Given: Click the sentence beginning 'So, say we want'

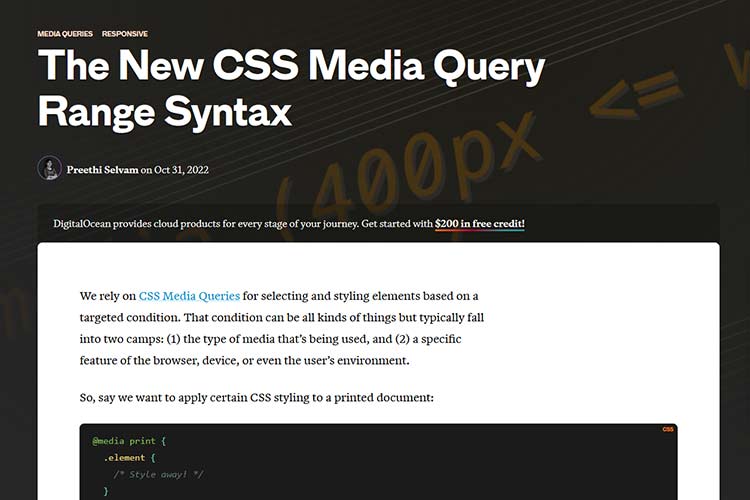Looking at the screenshot, I should (256, 397).
